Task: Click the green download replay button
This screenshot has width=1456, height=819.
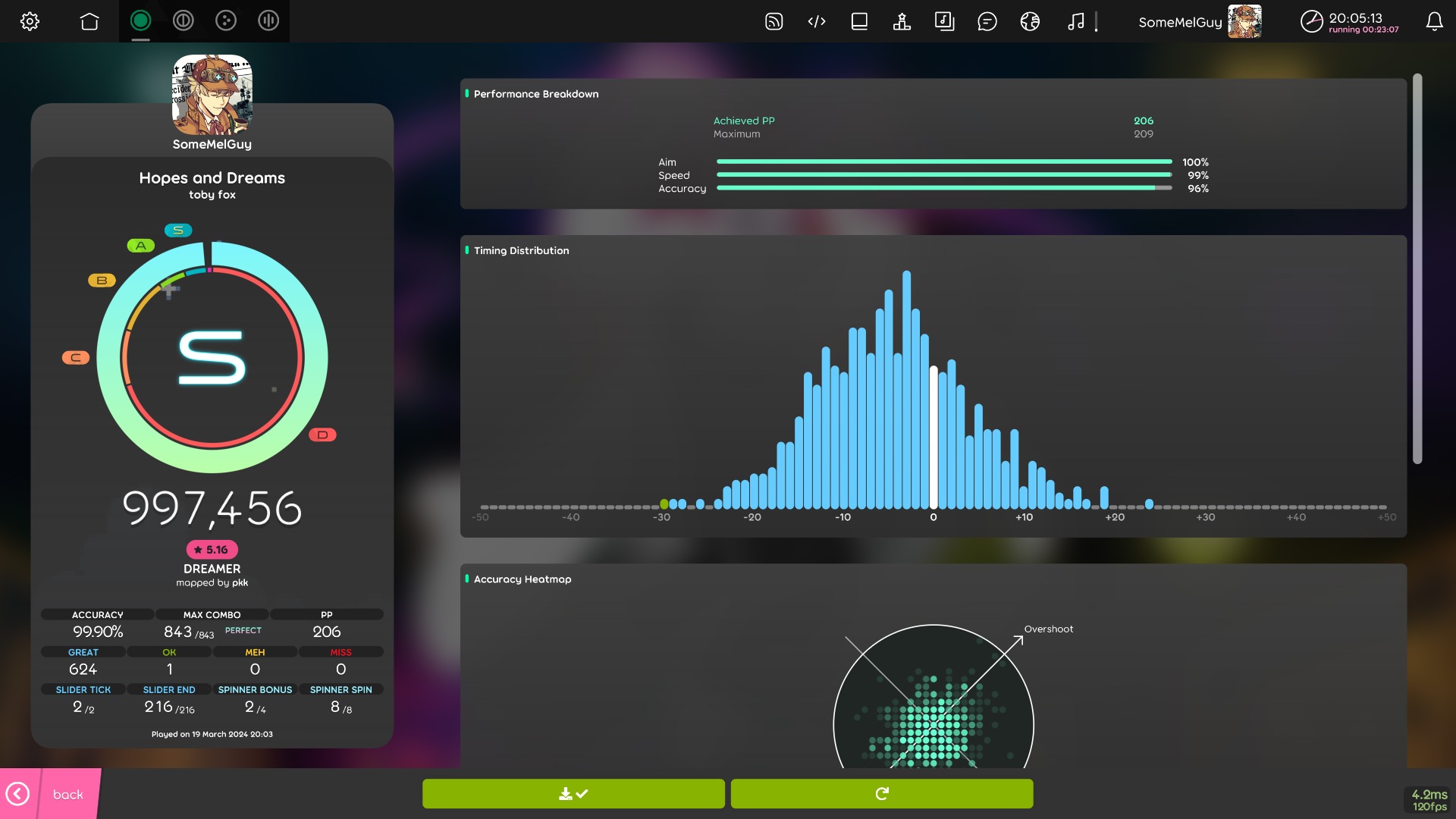Action: tap(573, 794)
